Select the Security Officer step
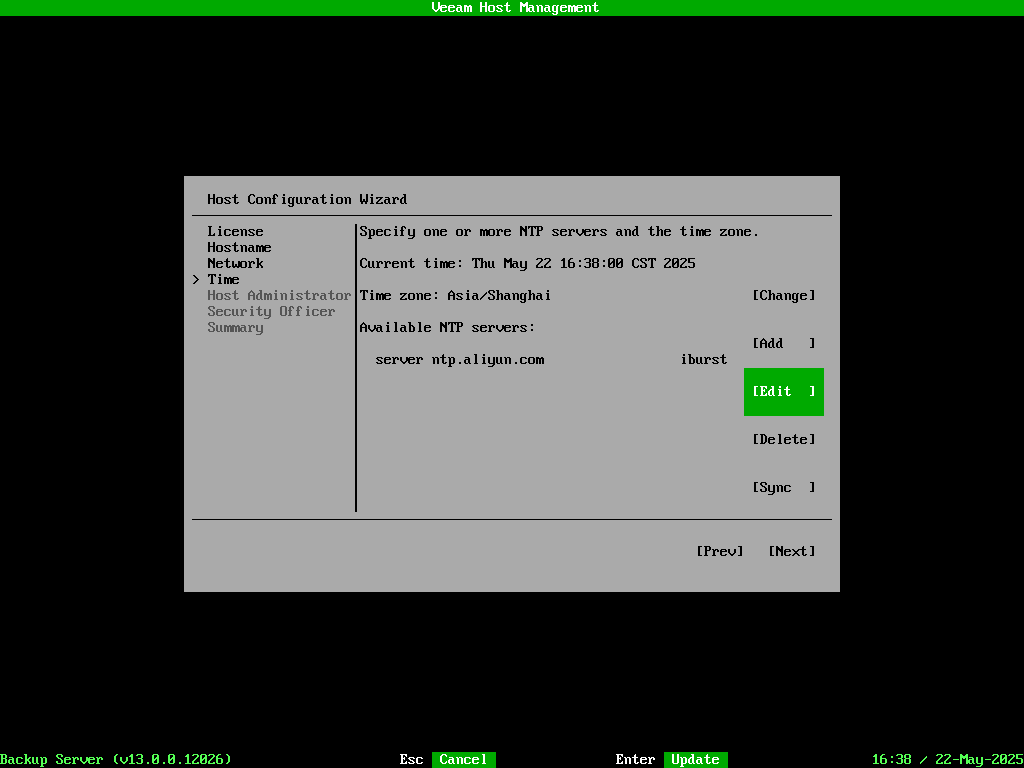This screenshot has width=1024, height=768. [271, 312]
